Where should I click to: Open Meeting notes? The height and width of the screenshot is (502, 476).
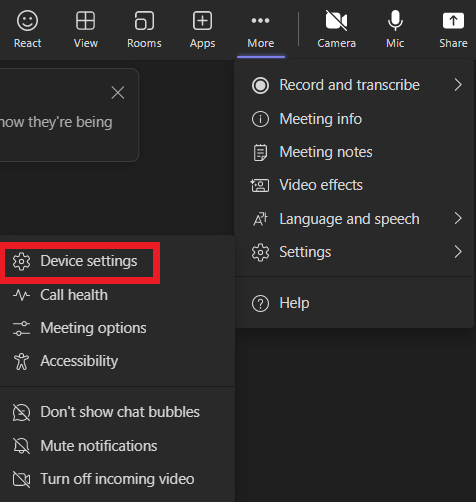(354, 152)
